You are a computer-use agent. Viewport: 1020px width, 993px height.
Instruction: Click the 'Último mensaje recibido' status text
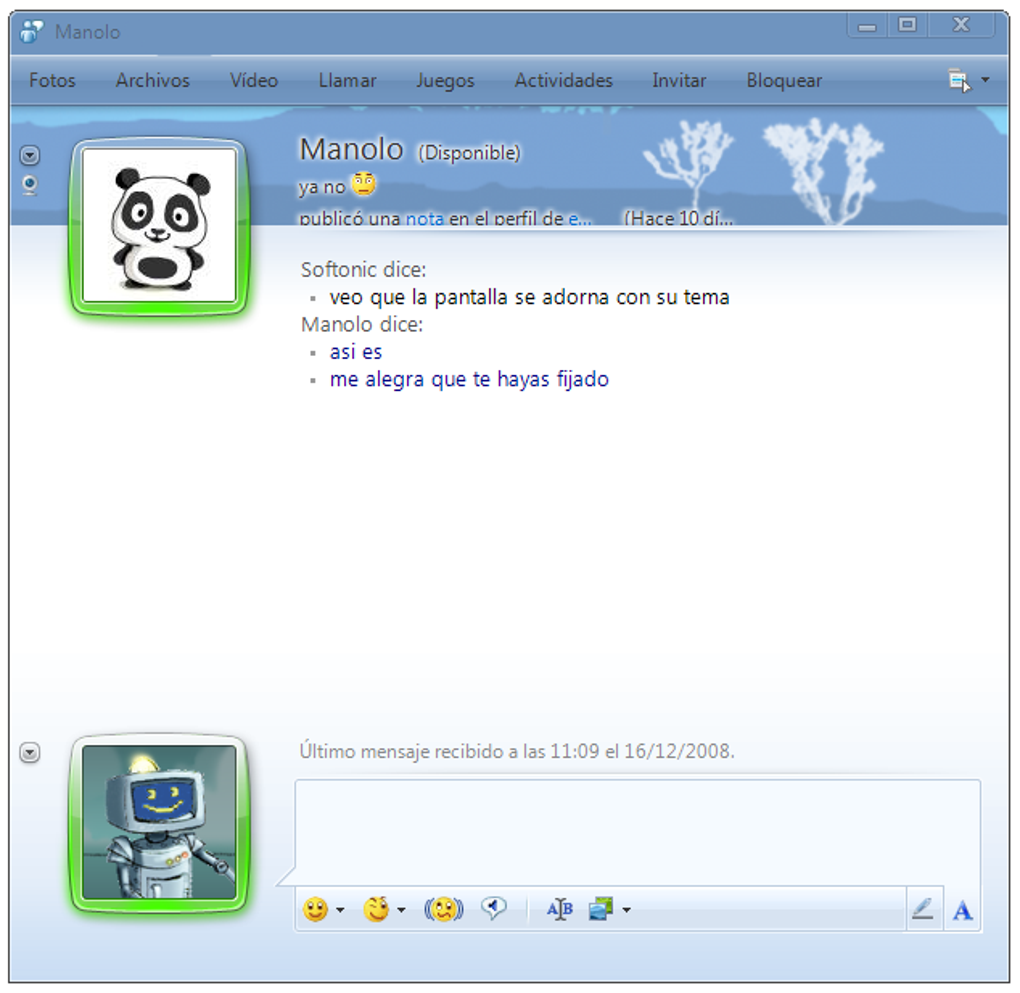coord(517,752)
